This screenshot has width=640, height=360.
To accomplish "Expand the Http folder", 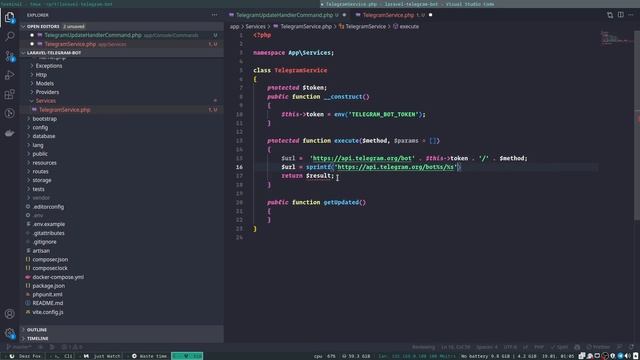I will pyautogui.click(x=41, y=75).
